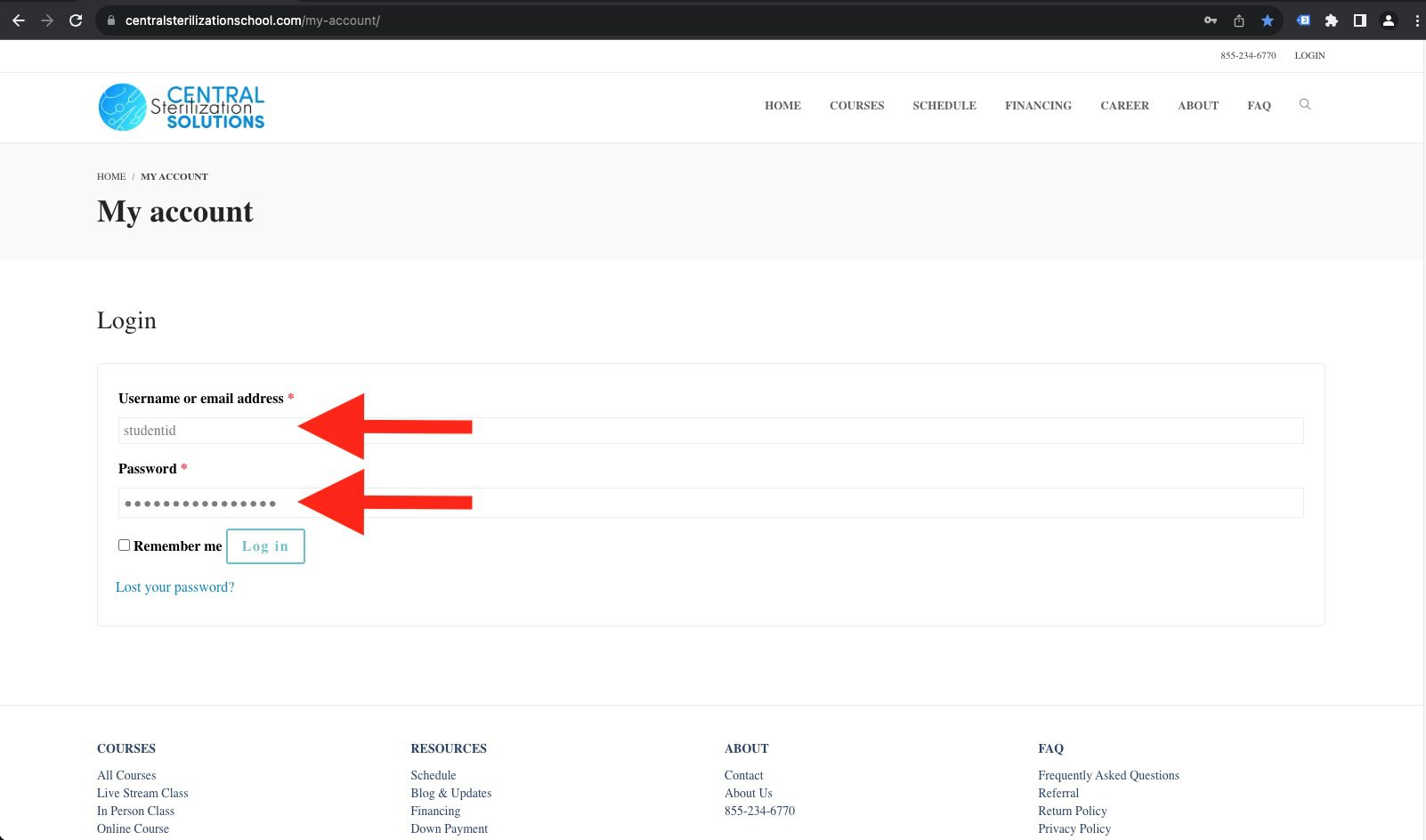Open About Us footer link
This screenshot has height=840, width=1426.
tap(749, 793)
